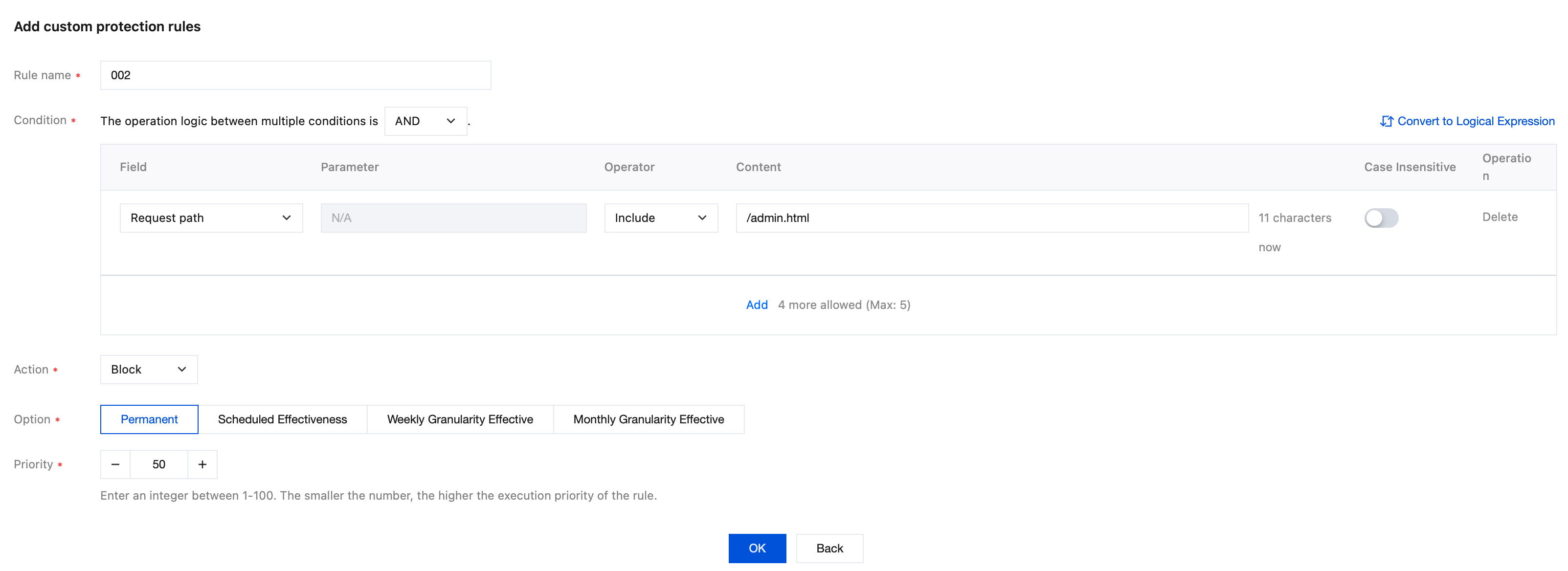Click the /admin.html content field
Screen dimensions: 1568x571
pyautogui.click(x=991, y=218)
